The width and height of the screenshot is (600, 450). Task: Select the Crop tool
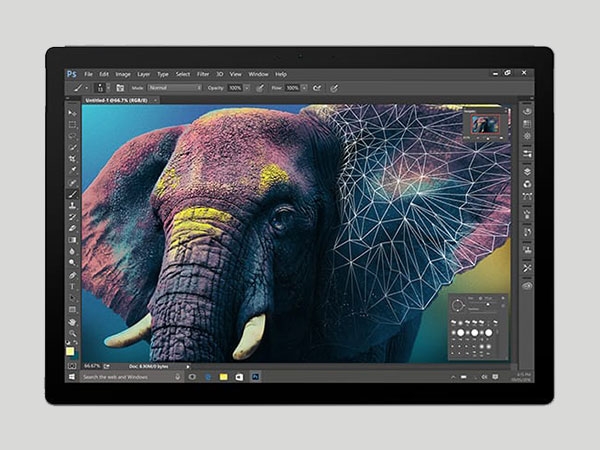72,159
